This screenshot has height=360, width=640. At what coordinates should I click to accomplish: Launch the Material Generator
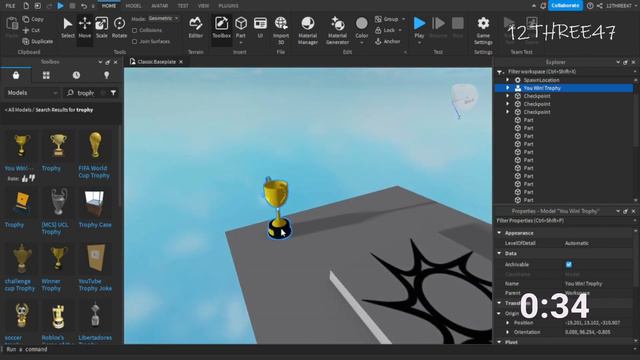[337, 30]
